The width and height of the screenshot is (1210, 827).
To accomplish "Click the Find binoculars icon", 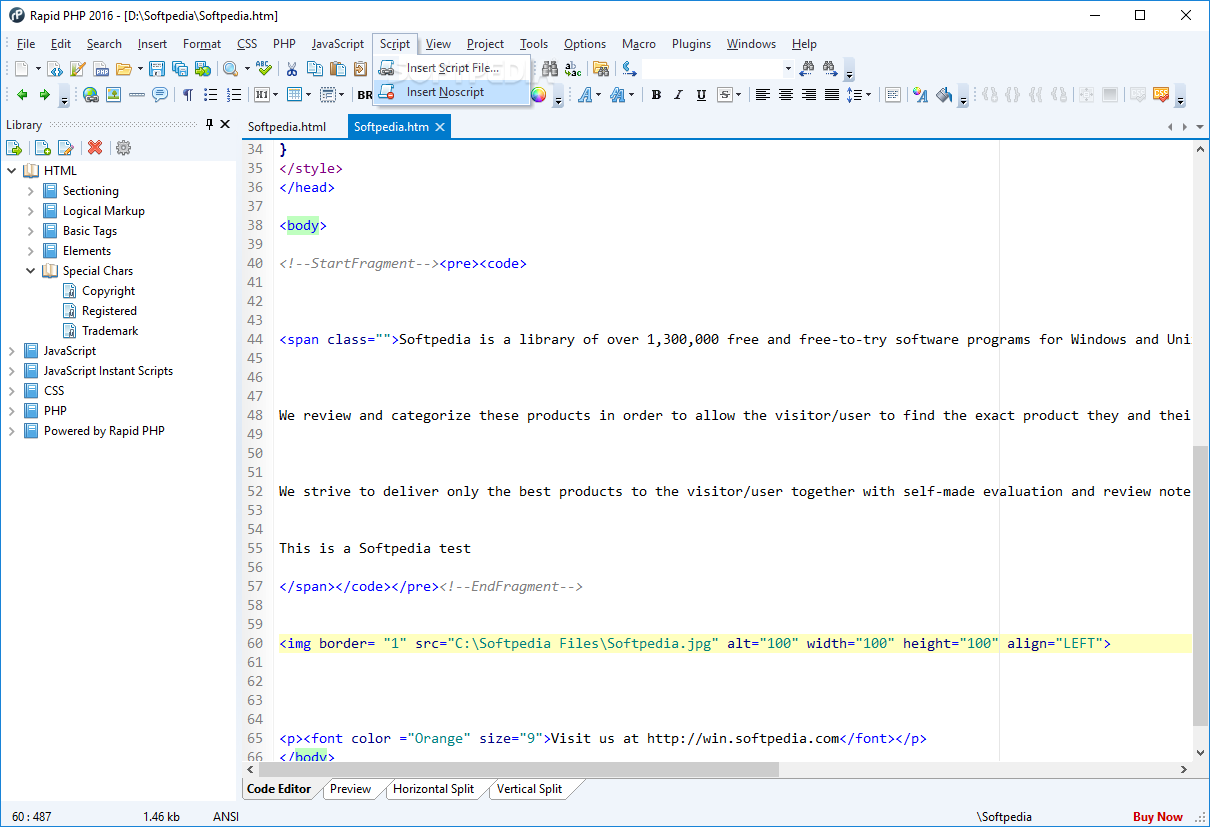I will [x=550, y=69].
